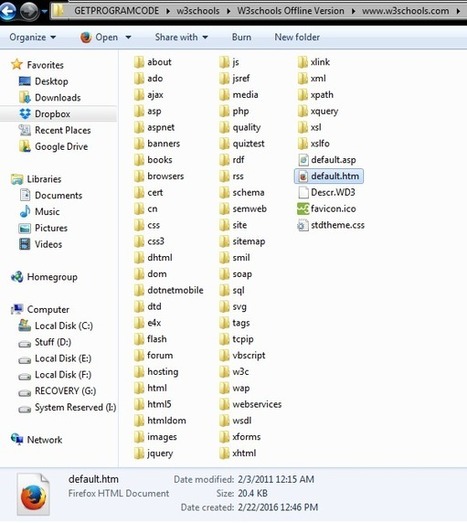
Task: Select the default.asp file
Action: tap(327, 160)
